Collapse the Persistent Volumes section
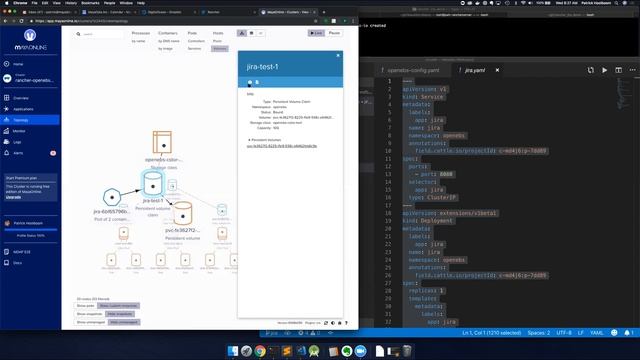The width and height of the screenshot is (640, 360). 264,140
